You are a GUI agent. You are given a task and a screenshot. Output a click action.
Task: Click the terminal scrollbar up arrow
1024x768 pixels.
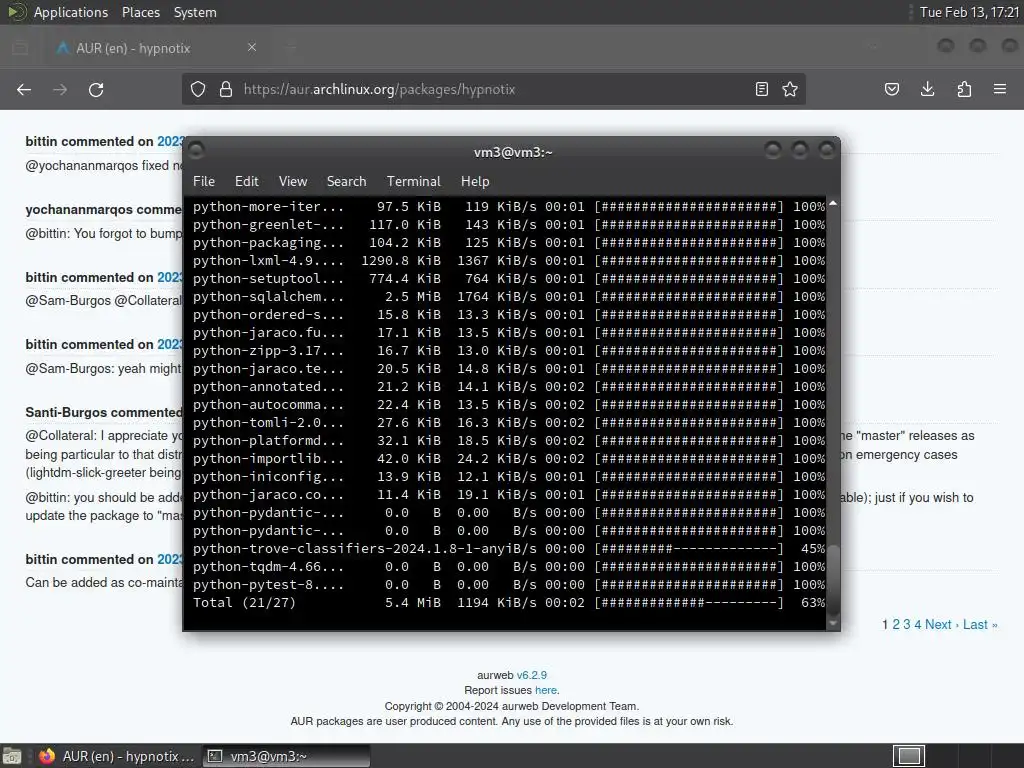coord(833,204)
